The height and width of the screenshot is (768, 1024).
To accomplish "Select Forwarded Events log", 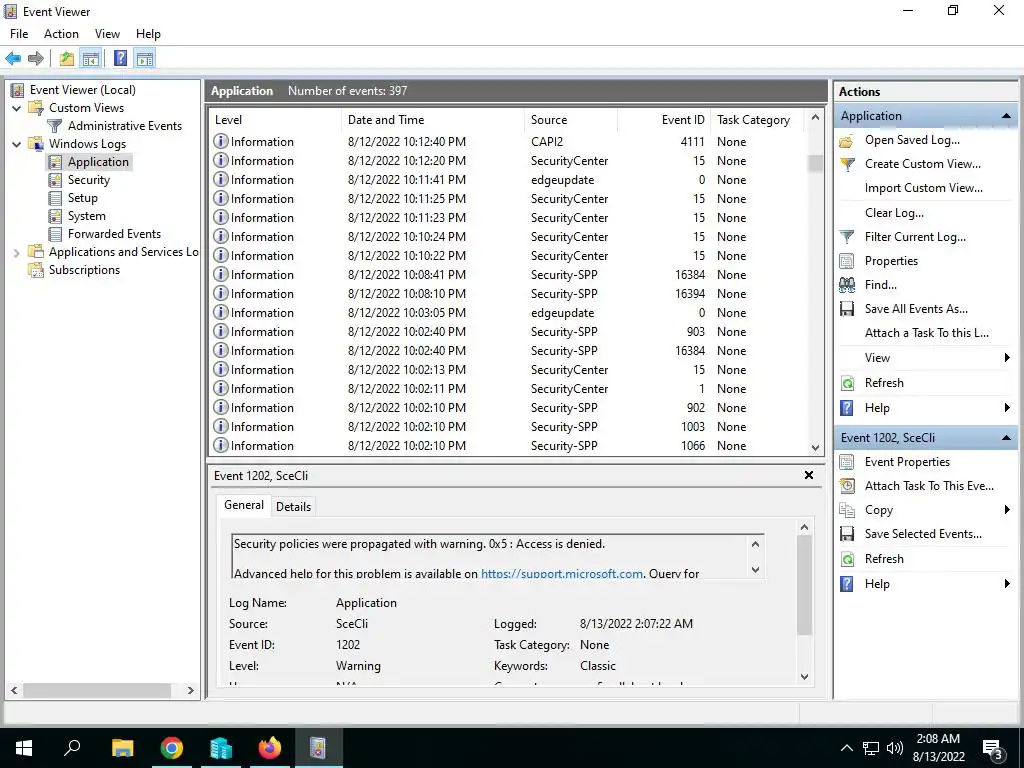I will [114, 234].
